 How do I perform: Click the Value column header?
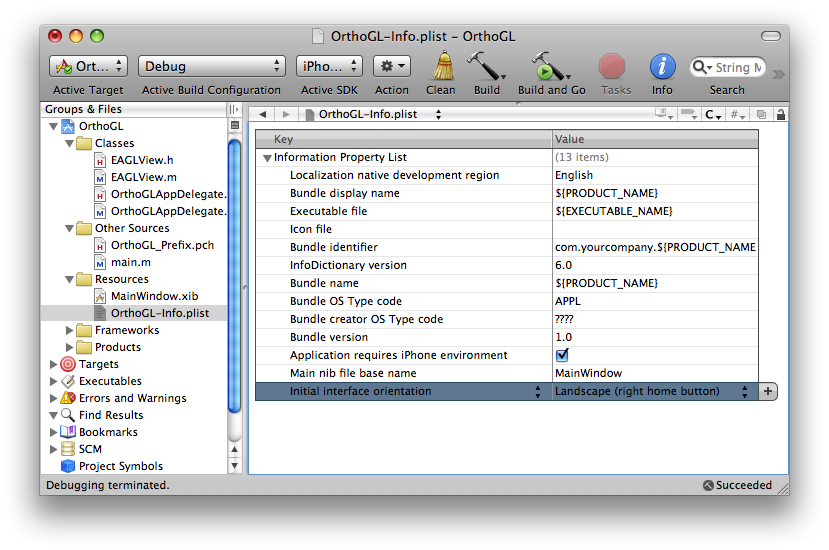[x=655, y=139]
